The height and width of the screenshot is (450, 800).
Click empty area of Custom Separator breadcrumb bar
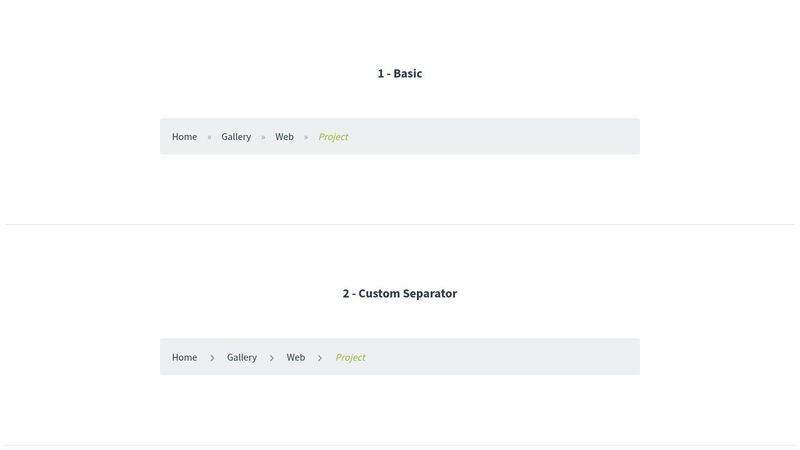point(500,358)
